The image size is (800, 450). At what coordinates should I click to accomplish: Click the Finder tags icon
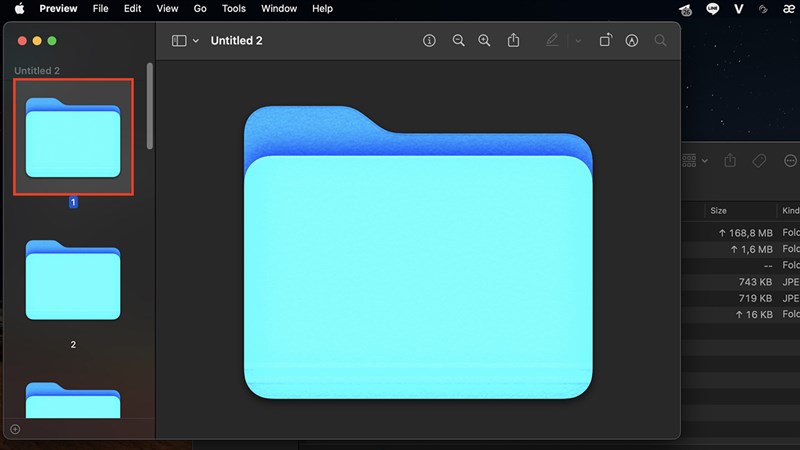(x=759, y=161)
